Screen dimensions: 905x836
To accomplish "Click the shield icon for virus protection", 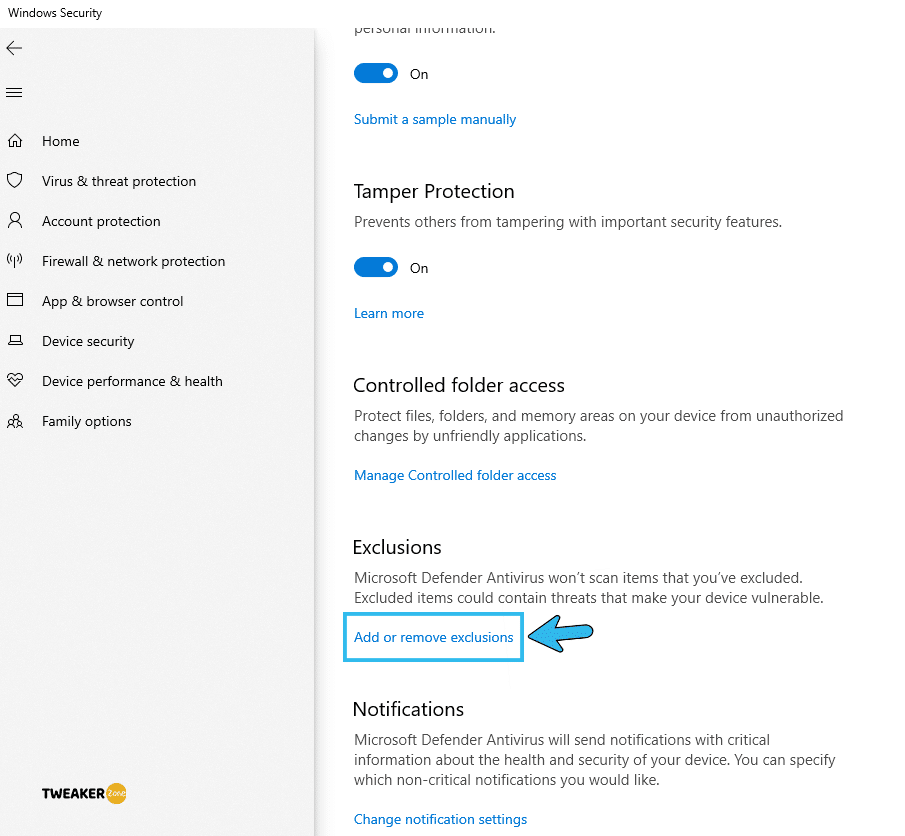I will [15, 181].
